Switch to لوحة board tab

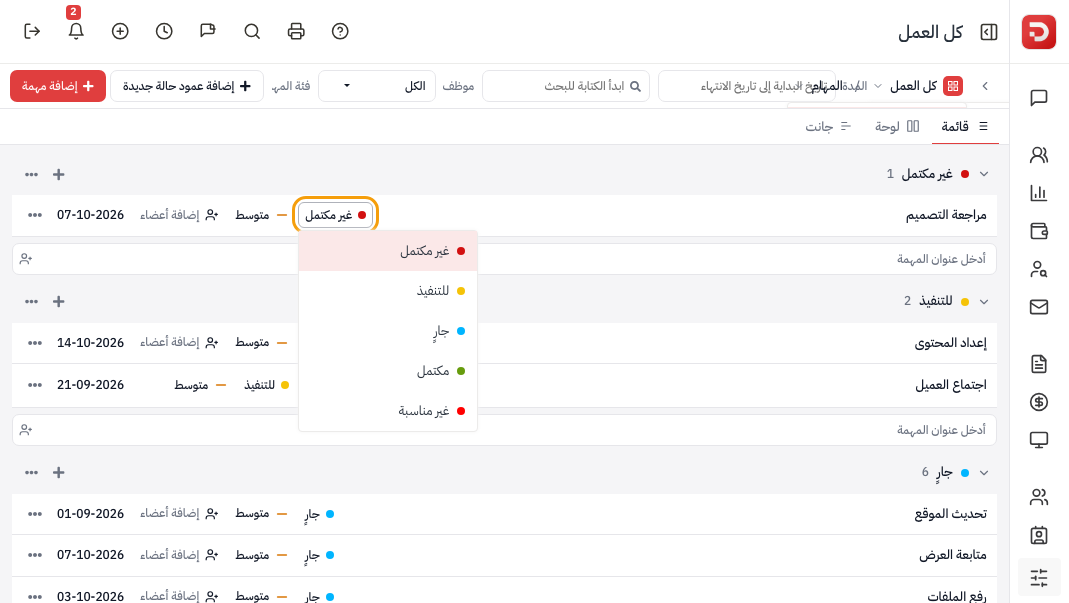tap(897, 126)
